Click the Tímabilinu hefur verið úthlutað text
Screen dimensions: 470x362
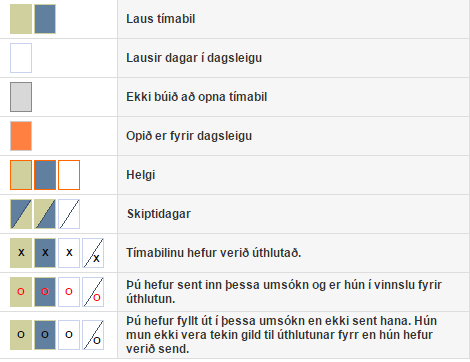click(214, 253)
